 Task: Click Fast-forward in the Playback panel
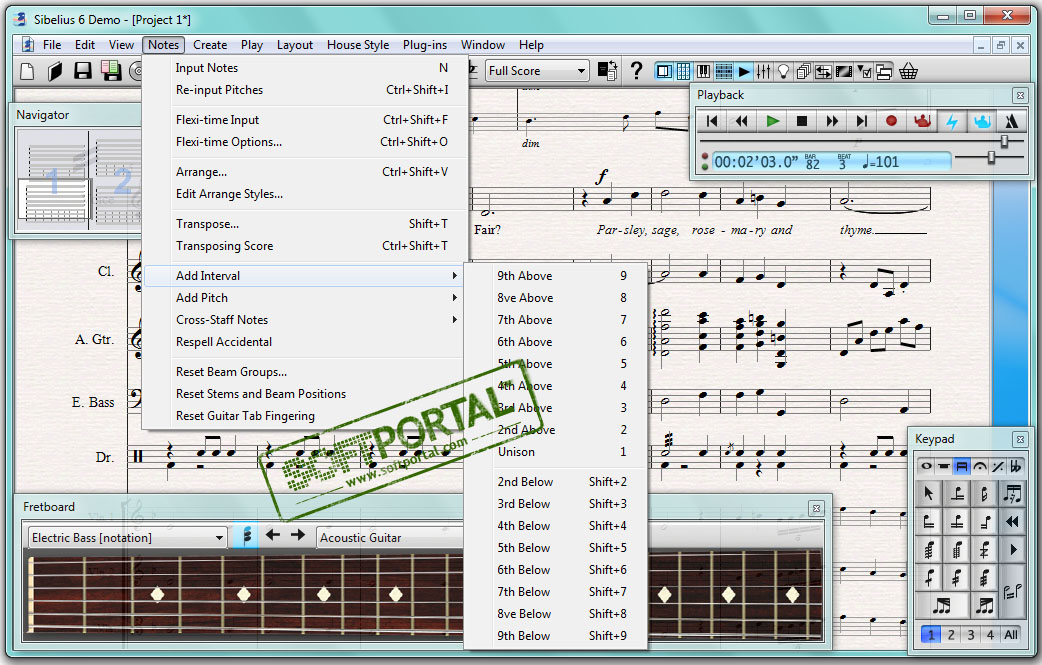pos(832,121)
